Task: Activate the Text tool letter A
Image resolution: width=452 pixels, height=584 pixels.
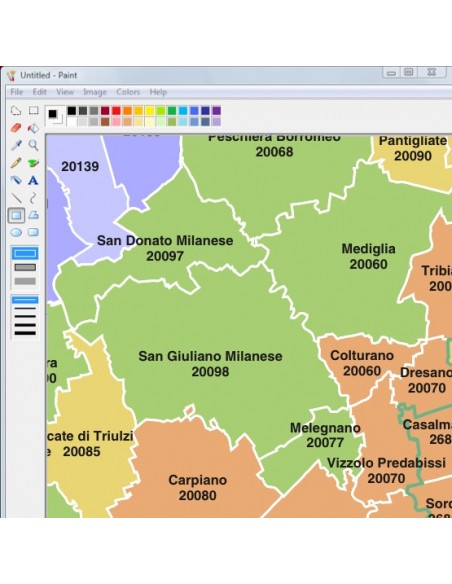Action: 34,180
